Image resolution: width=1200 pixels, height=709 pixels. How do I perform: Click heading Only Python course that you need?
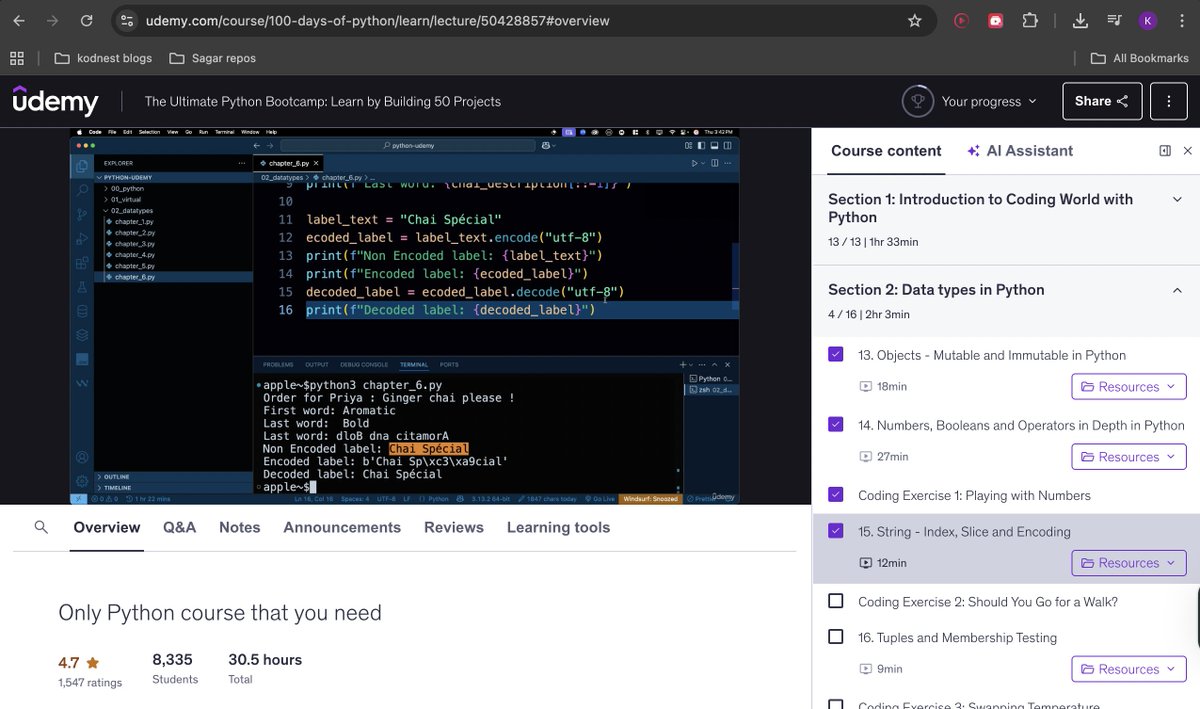click(220, 612)
